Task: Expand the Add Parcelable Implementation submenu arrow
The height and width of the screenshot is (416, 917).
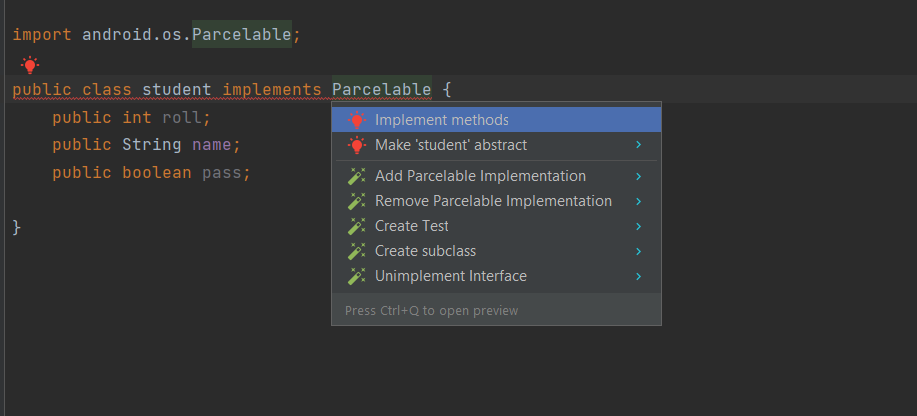Action: (638, 176)
